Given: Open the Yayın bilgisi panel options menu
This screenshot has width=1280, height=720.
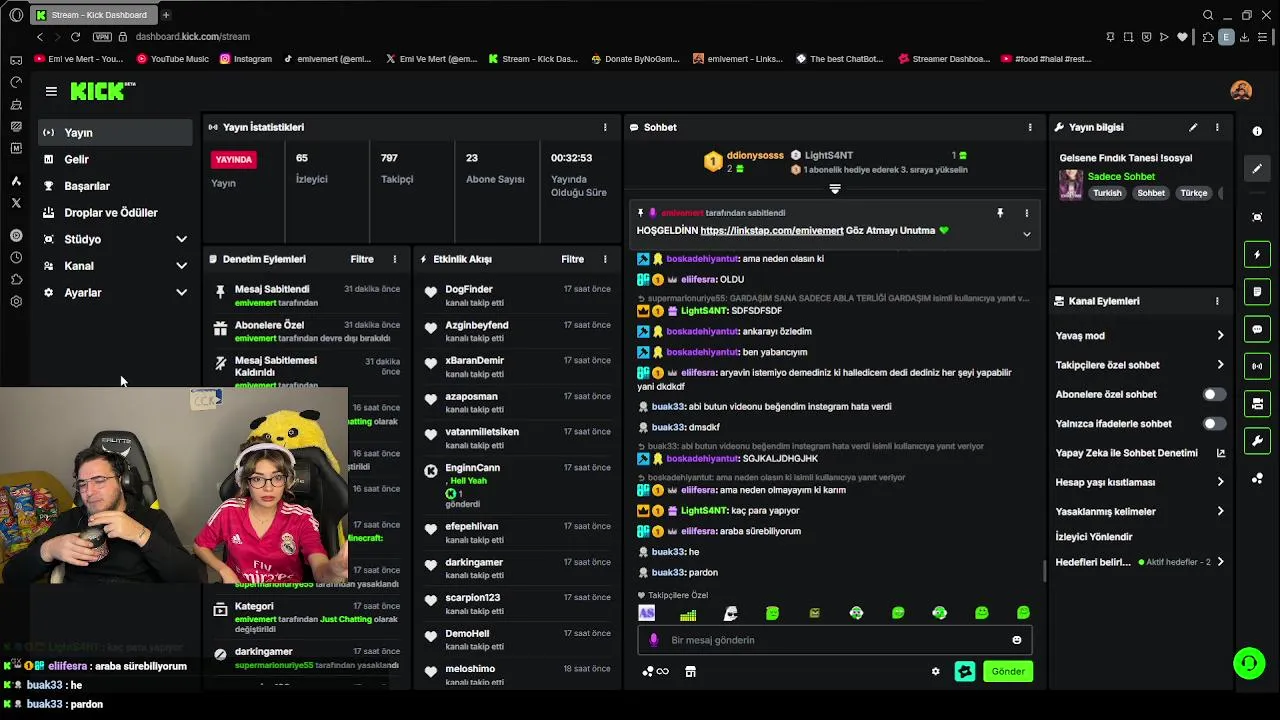Looking at the screenshot, I should 1217,127.
